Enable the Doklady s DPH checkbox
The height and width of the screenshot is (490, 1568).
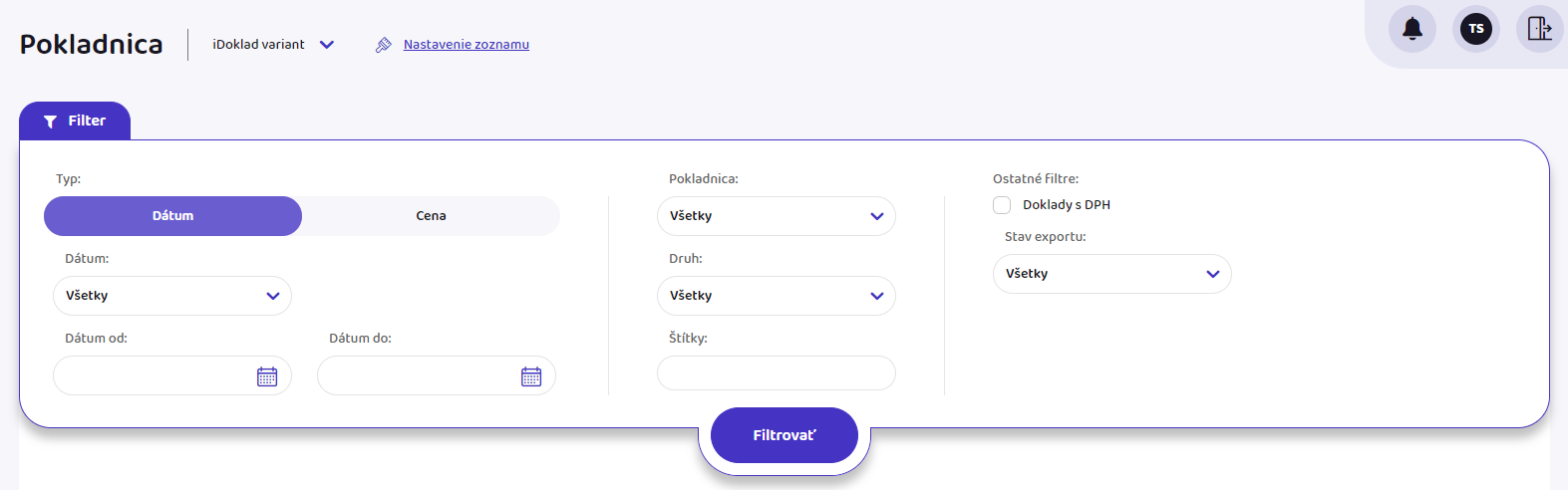tap(1002, 205)
